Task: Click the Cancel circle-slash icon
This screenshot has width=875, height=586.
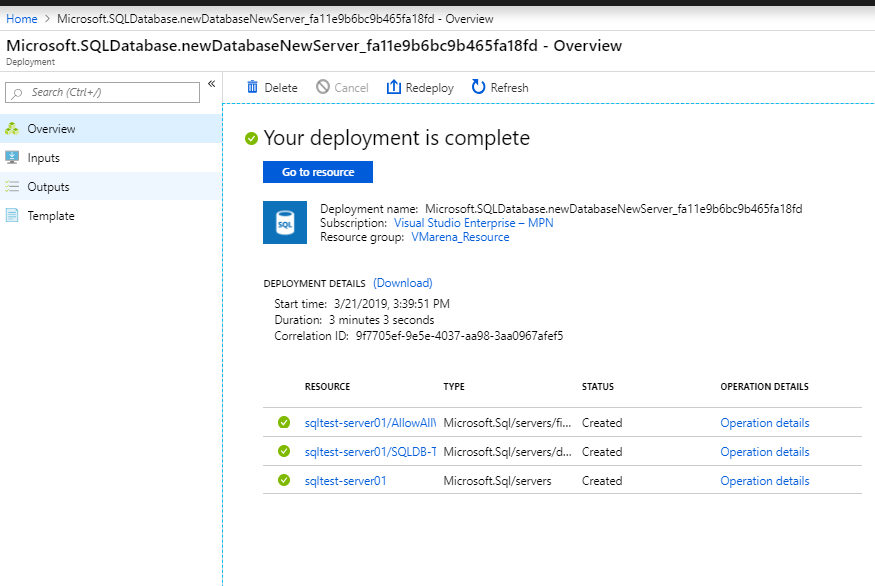Action: [x=323, y=87]
